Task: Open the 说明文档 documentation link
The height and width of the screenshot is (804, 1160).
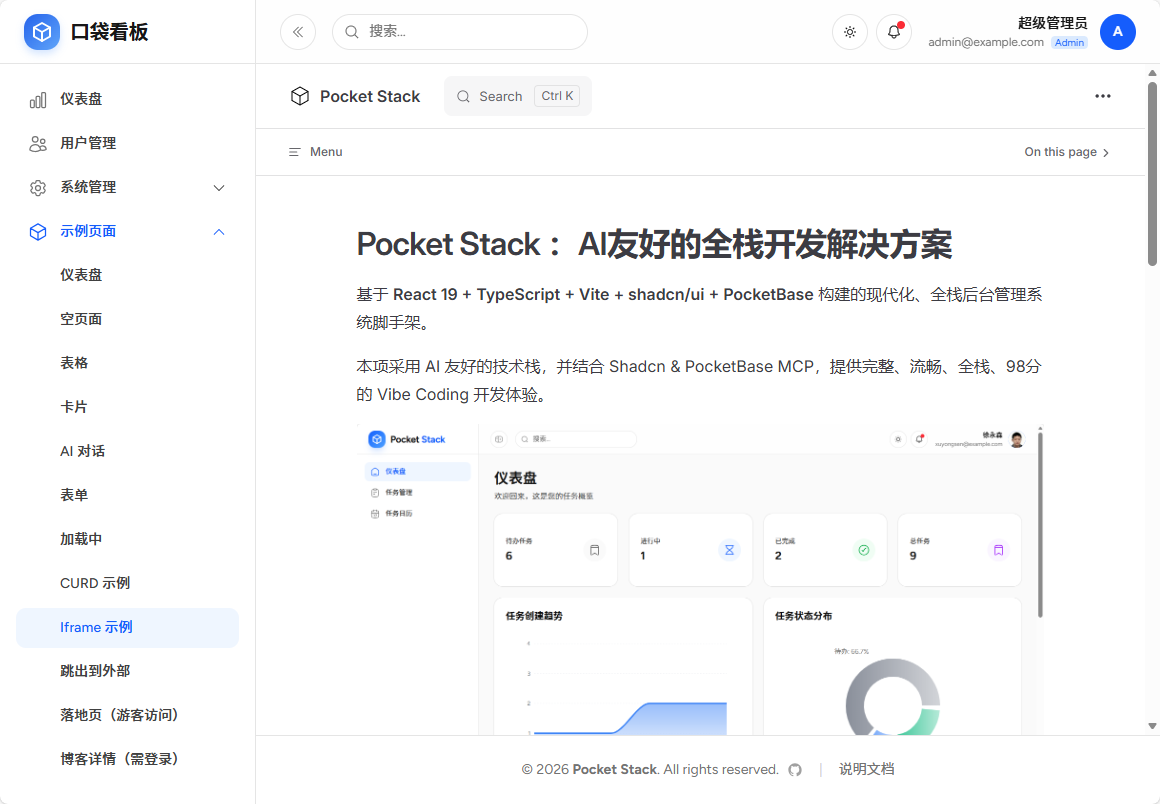Action: point(866,769)
